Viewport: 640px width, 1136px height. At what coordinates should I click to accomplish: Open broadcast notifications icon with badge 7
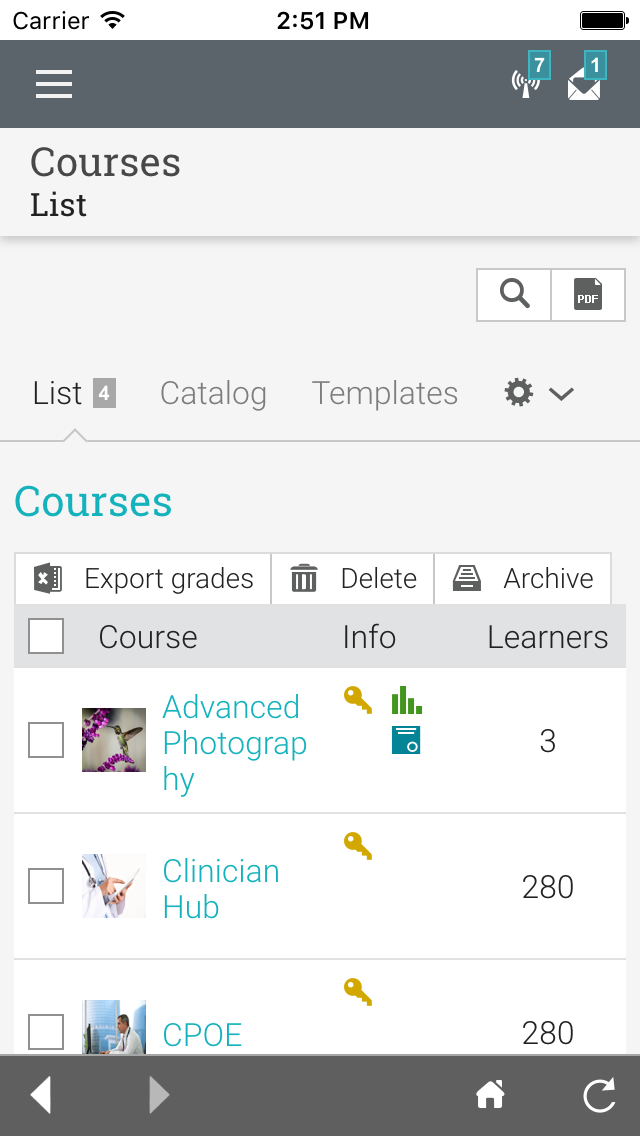tap(526, 82)
